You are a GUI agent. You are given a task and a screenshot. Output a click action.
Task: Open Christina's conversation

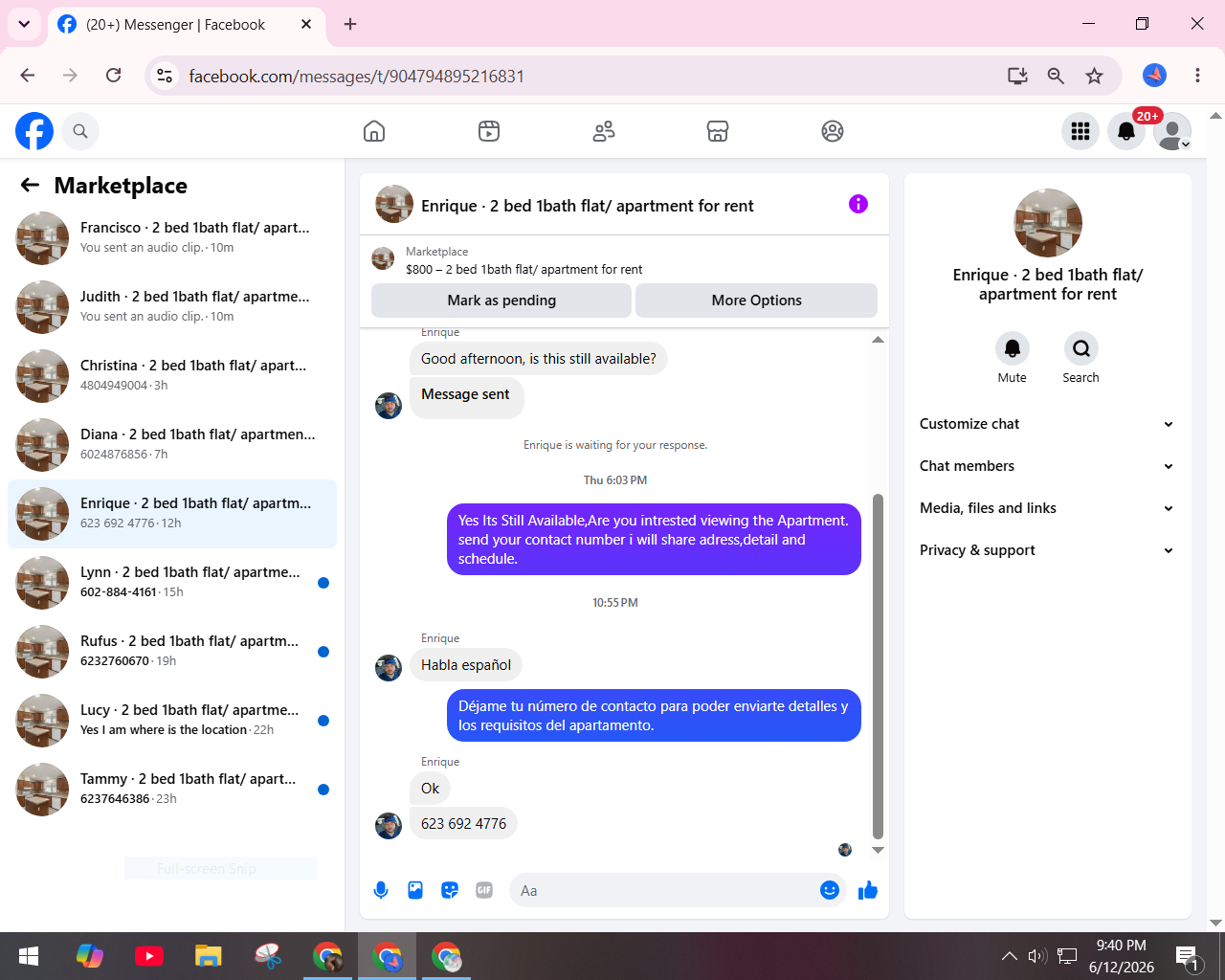pos(172,376)
